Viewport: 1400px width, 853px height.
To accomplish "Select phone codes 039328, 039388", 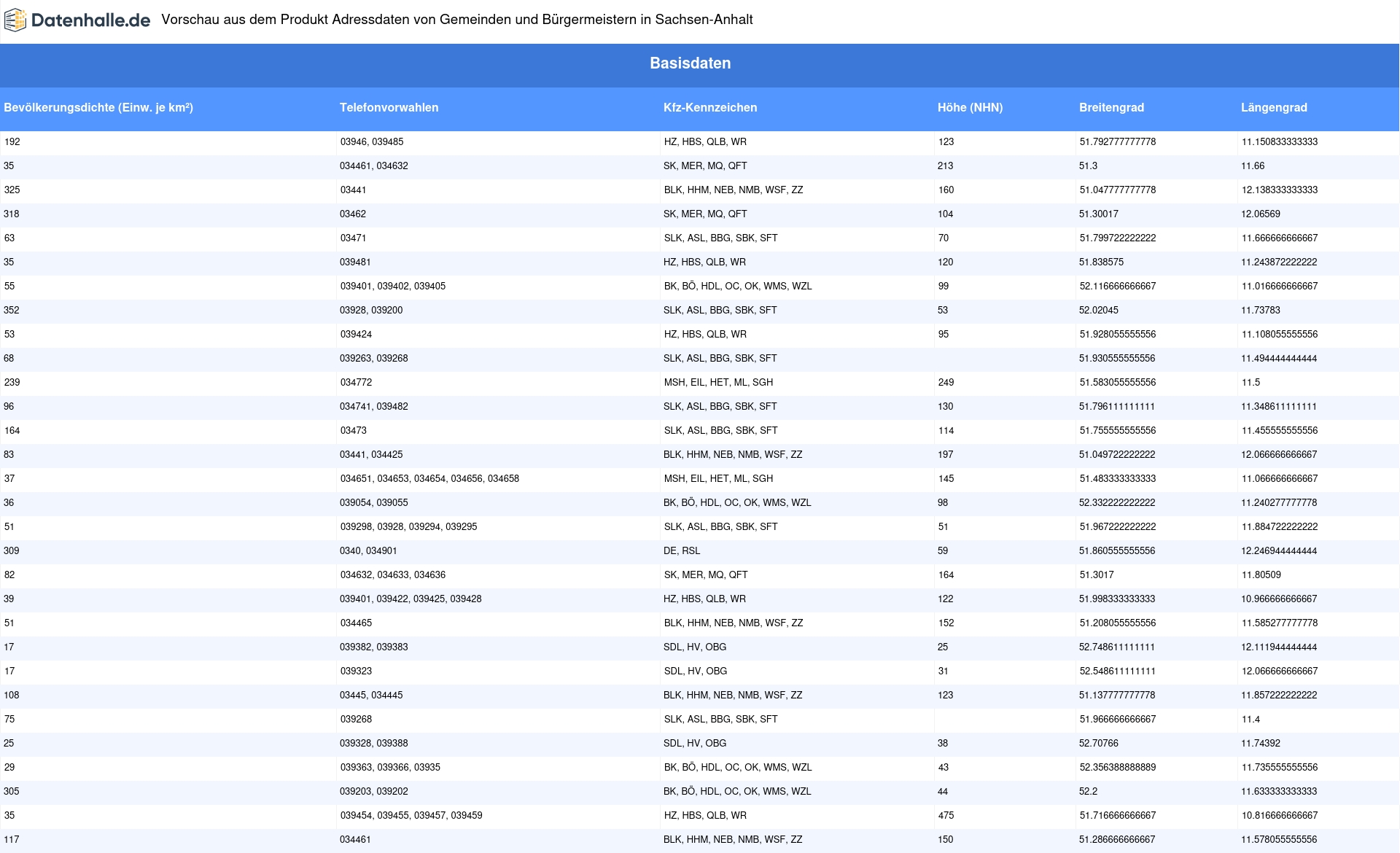I will [x=374, y=744].
